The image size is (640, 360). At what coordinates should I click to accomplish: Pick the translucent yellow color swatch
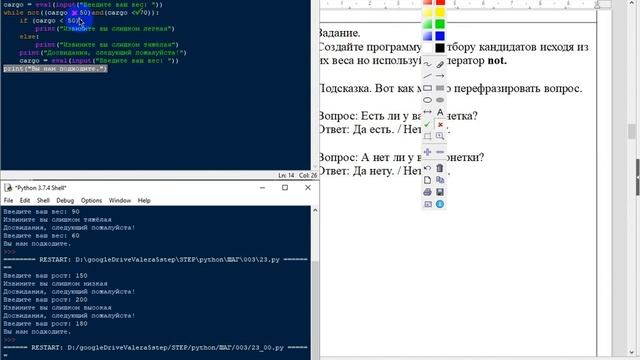point(427,12)
